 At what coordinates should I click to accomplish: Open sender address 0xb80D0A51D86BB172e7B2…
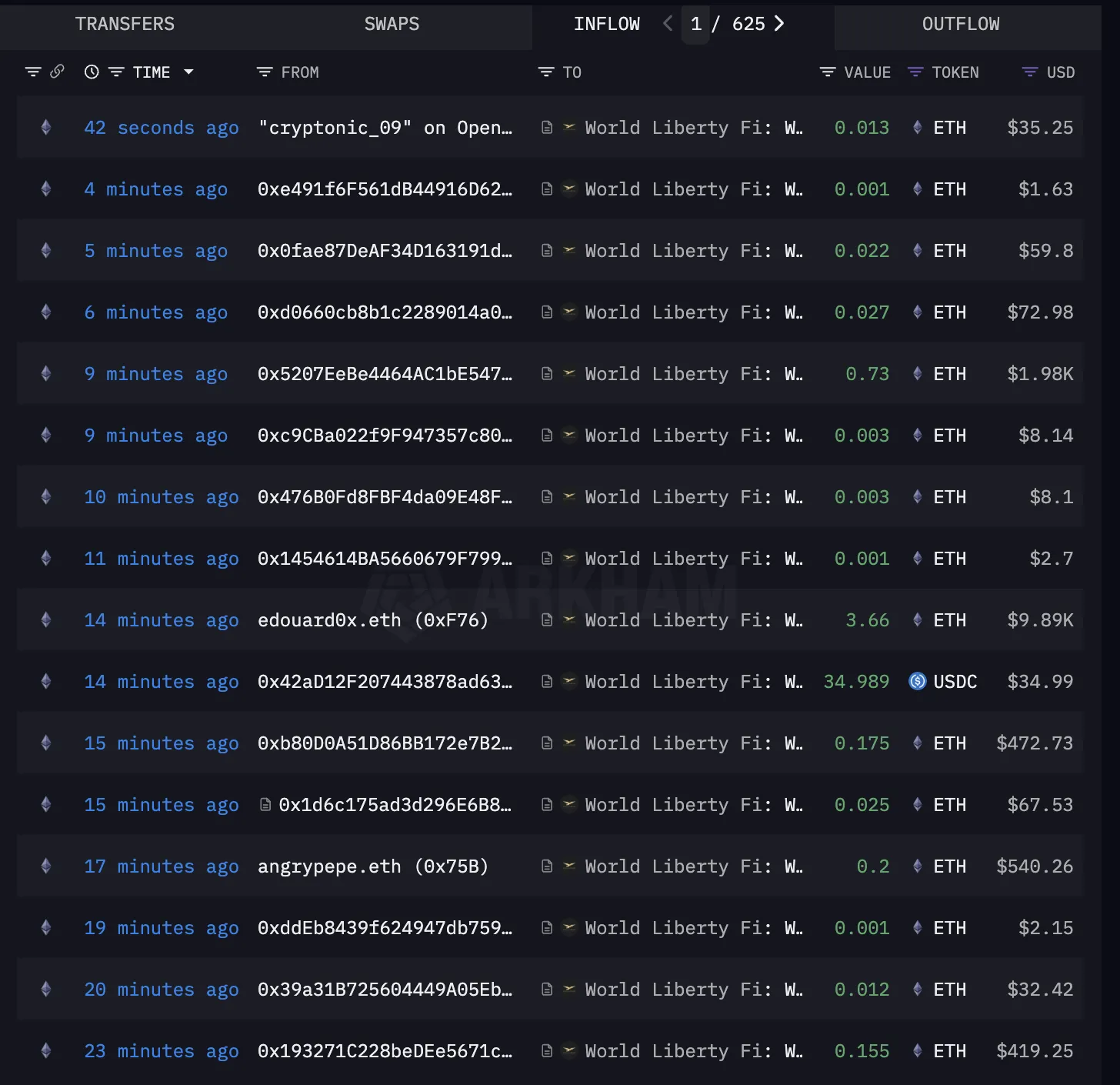pyautogui.click(x=385, y=743)
